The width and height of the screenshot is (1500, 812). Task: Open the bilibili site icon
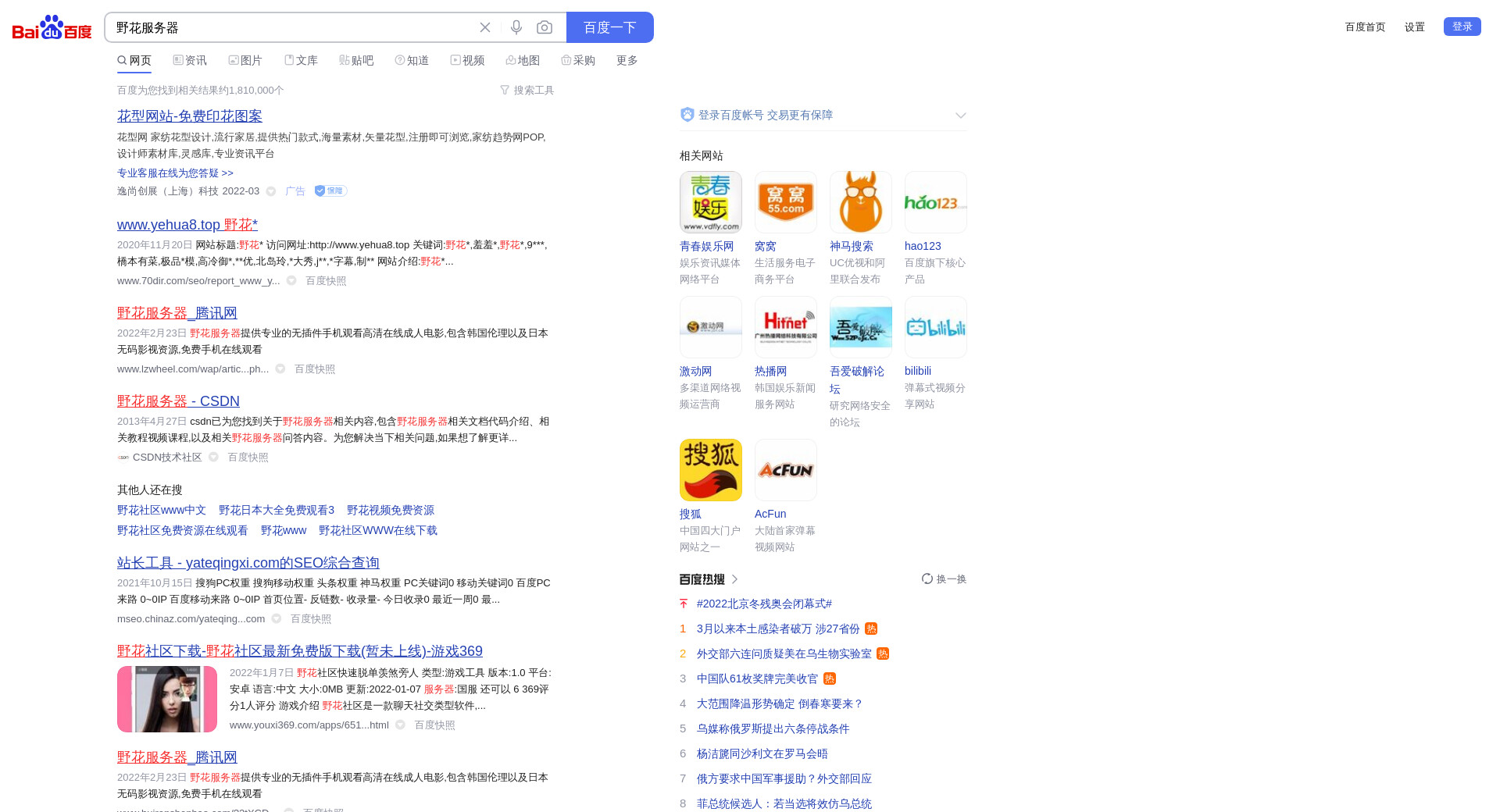coord(935,327)
